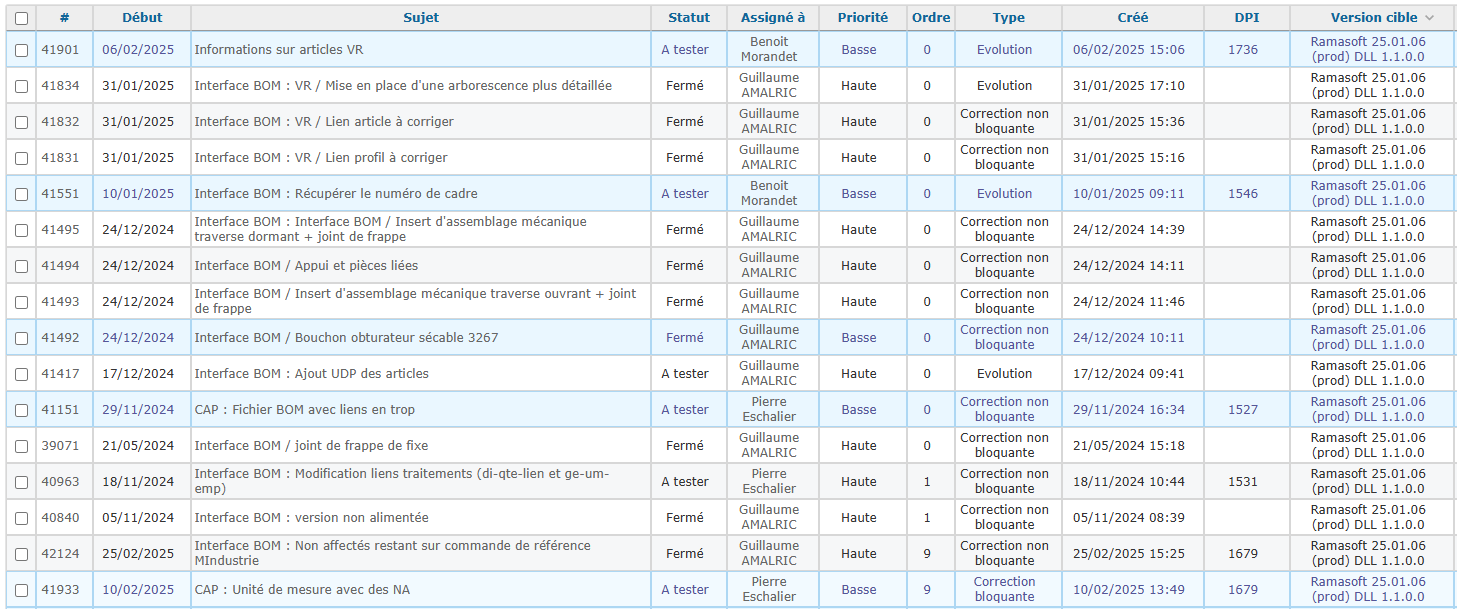
Task: Sort list by Priorité column header
Action: click(x=862, y=18)
